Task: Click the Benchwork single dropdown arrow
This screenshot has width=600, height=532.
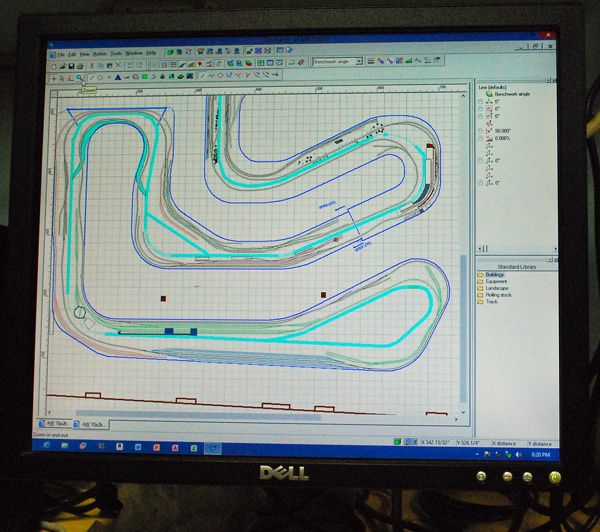Action: click(x=359, y=61)
